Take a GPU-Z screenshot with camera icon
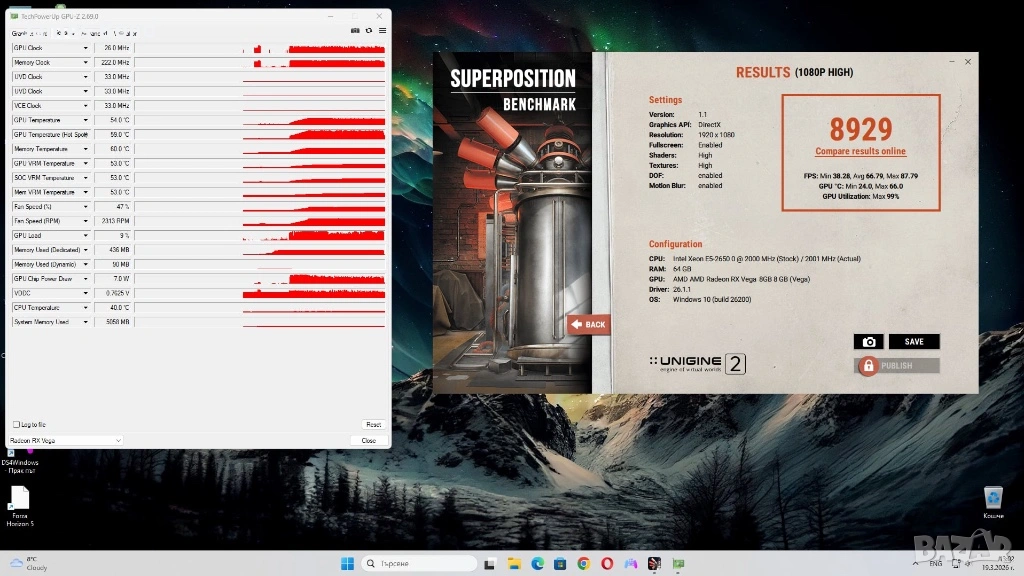1024x576 pixels. tap(355, 31)
